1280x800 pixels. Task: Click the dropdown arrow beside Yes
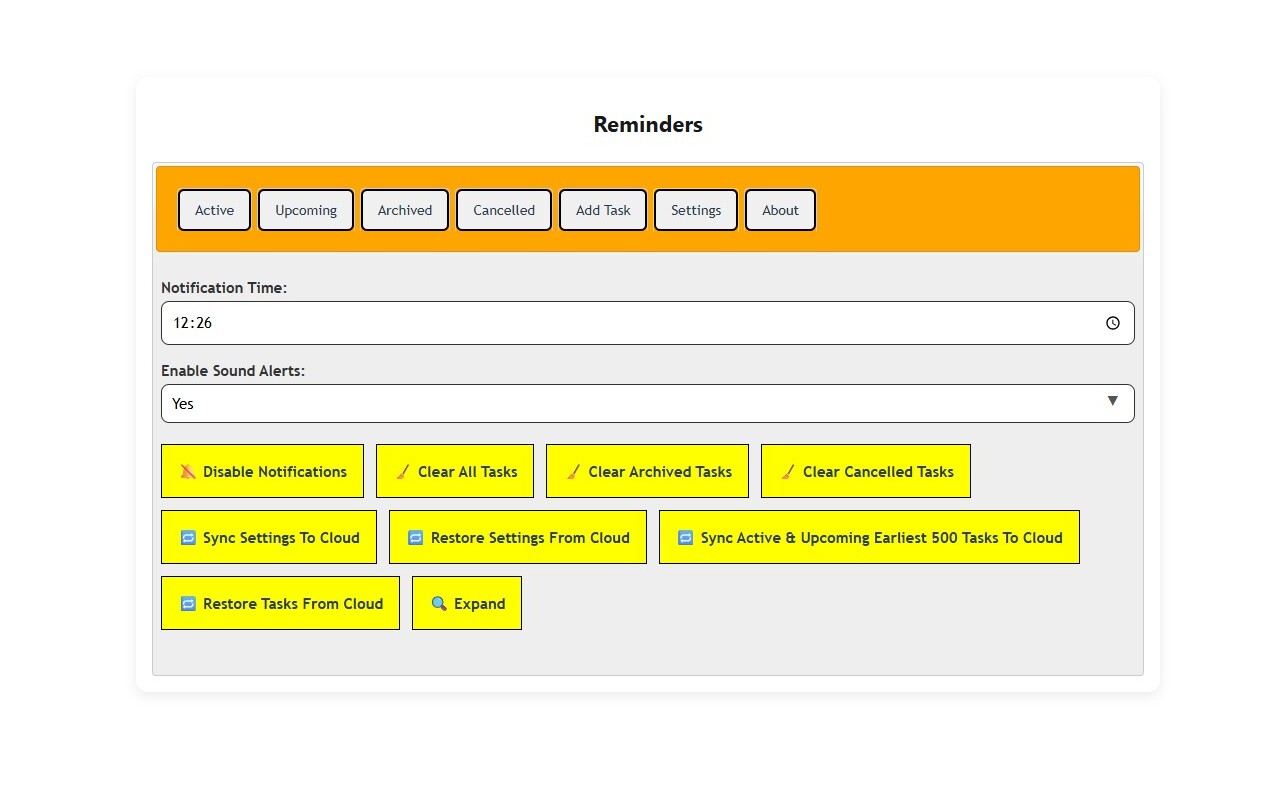coord(1112,402)
